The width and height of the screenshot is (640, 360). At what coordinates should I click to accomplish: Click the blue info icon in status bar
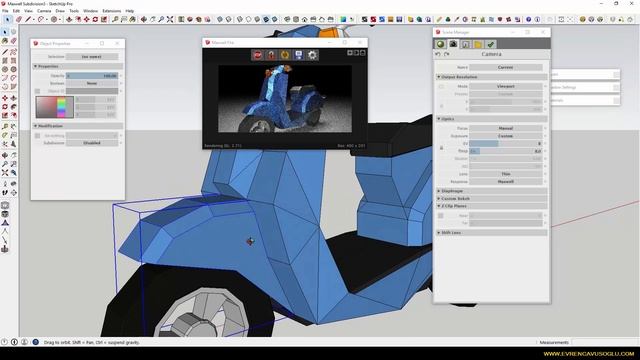tap(36, 342)
